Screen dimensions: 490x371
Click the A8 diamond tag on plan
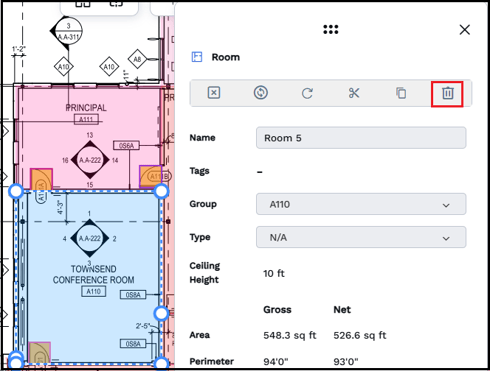point(137,59)
